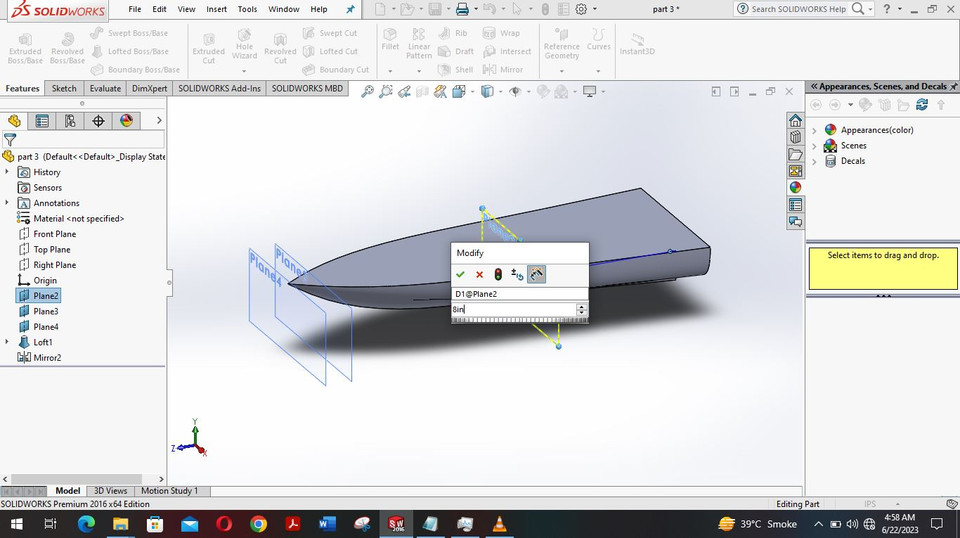Refresh the Appearances pane
This screenshot has height=538, width=960.
point(921,105)
